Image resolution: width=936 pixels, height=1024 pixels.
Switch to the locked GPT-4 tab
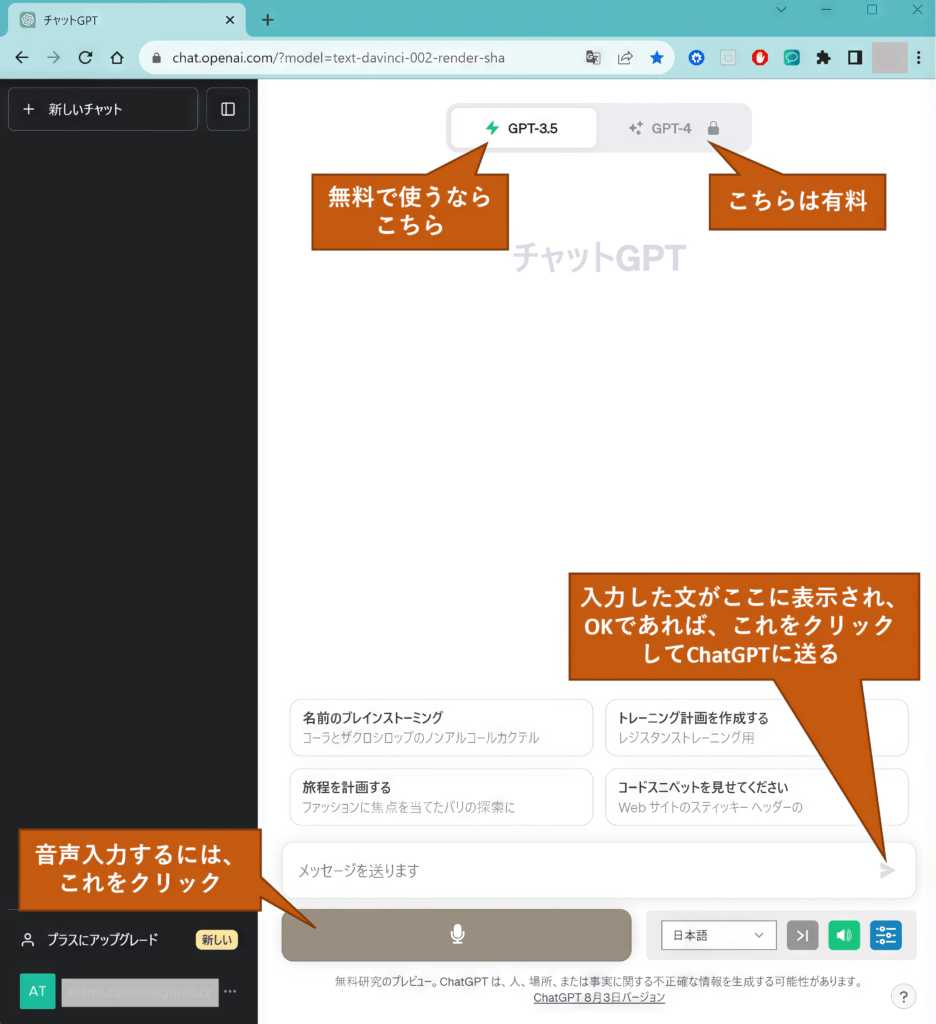[x=673, y=128]
